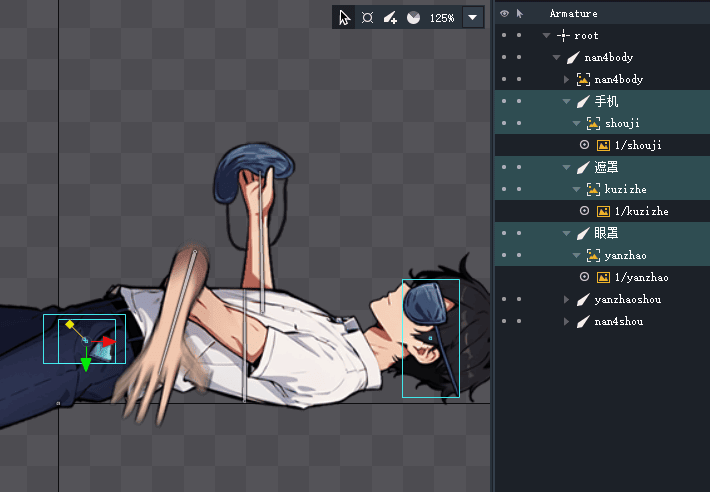
Task: Click the red X-axis arrow of gizmo
Action: (x=109, y=342)
